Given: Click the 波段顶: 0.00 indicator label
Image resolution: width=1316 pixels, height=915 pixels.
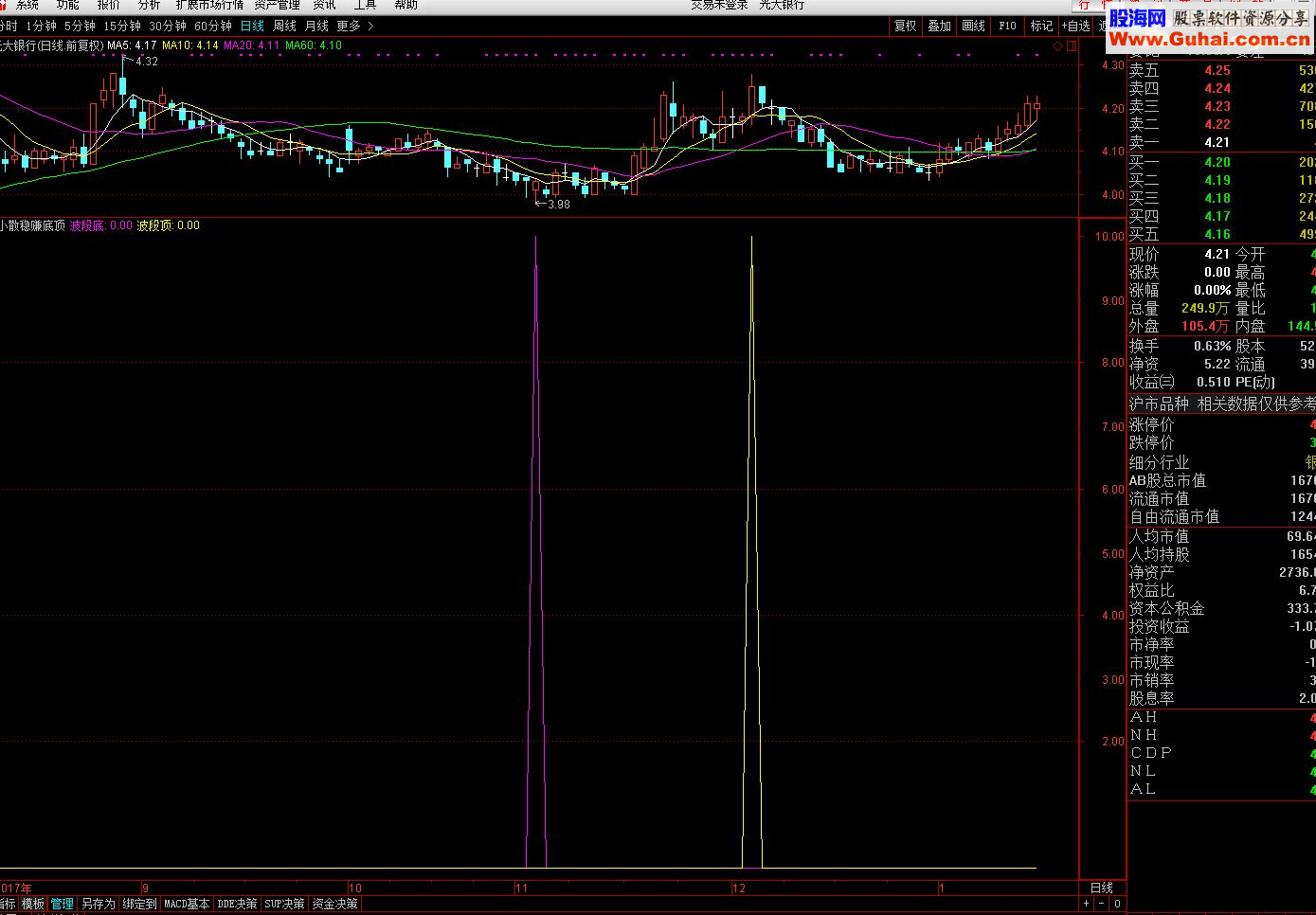Looking at the screenshot, I should pyautogui.click(x=169, y=225).
